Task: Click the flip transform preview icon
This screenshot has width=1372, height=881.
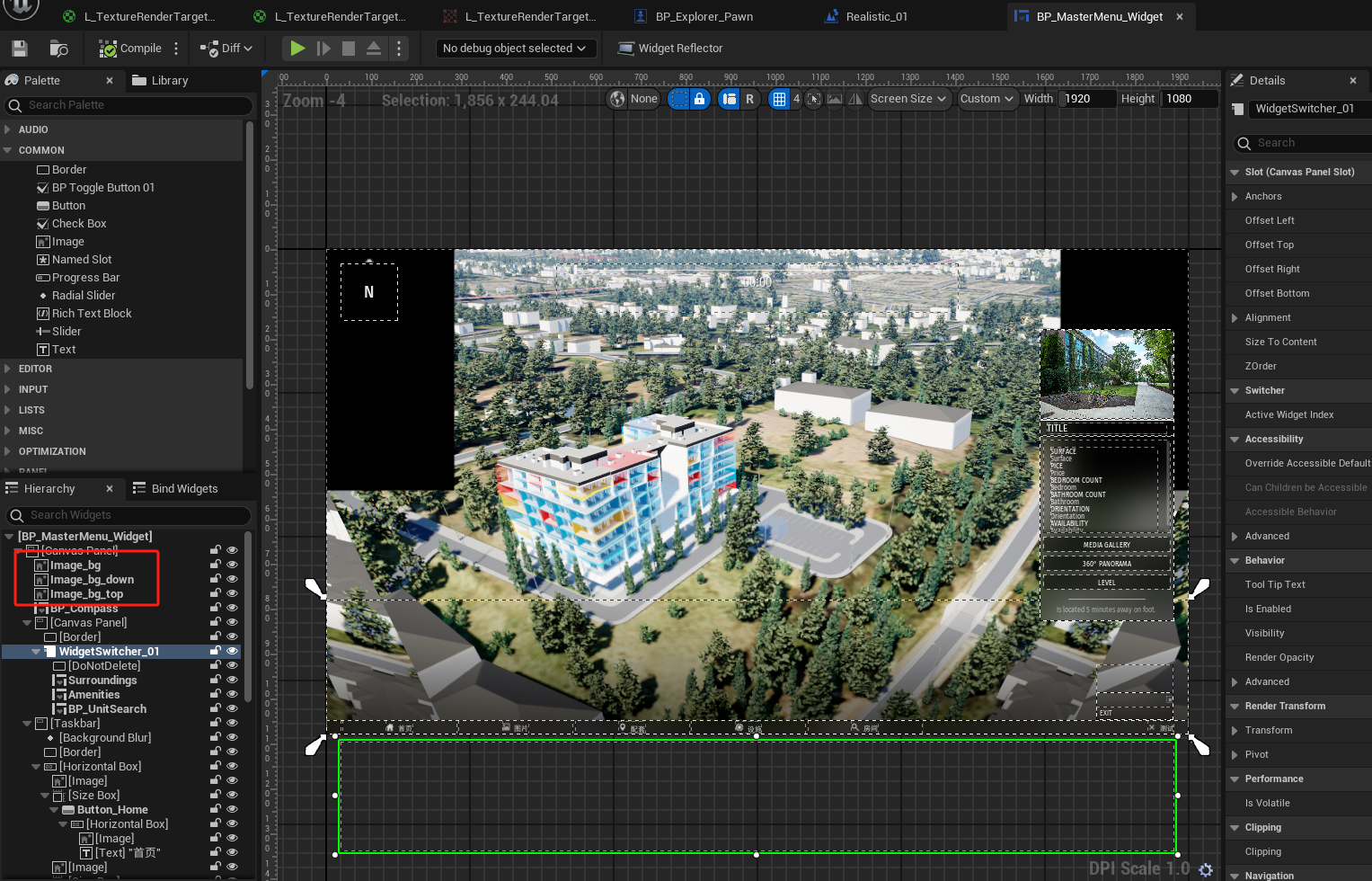Action: tap(854, 99)
